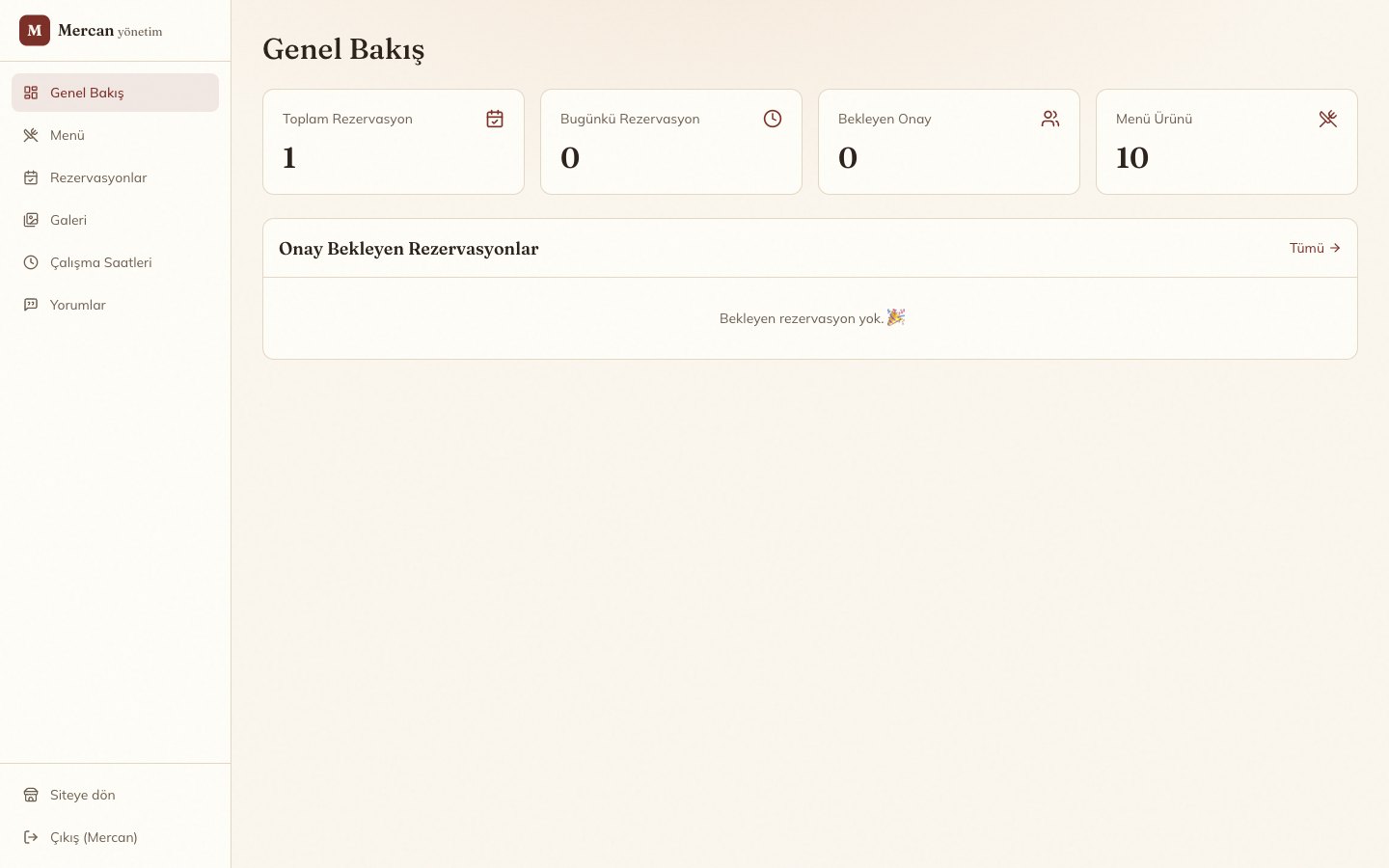Click the Genel Bakış dashboard grid icon

click(x=31, y=93)
